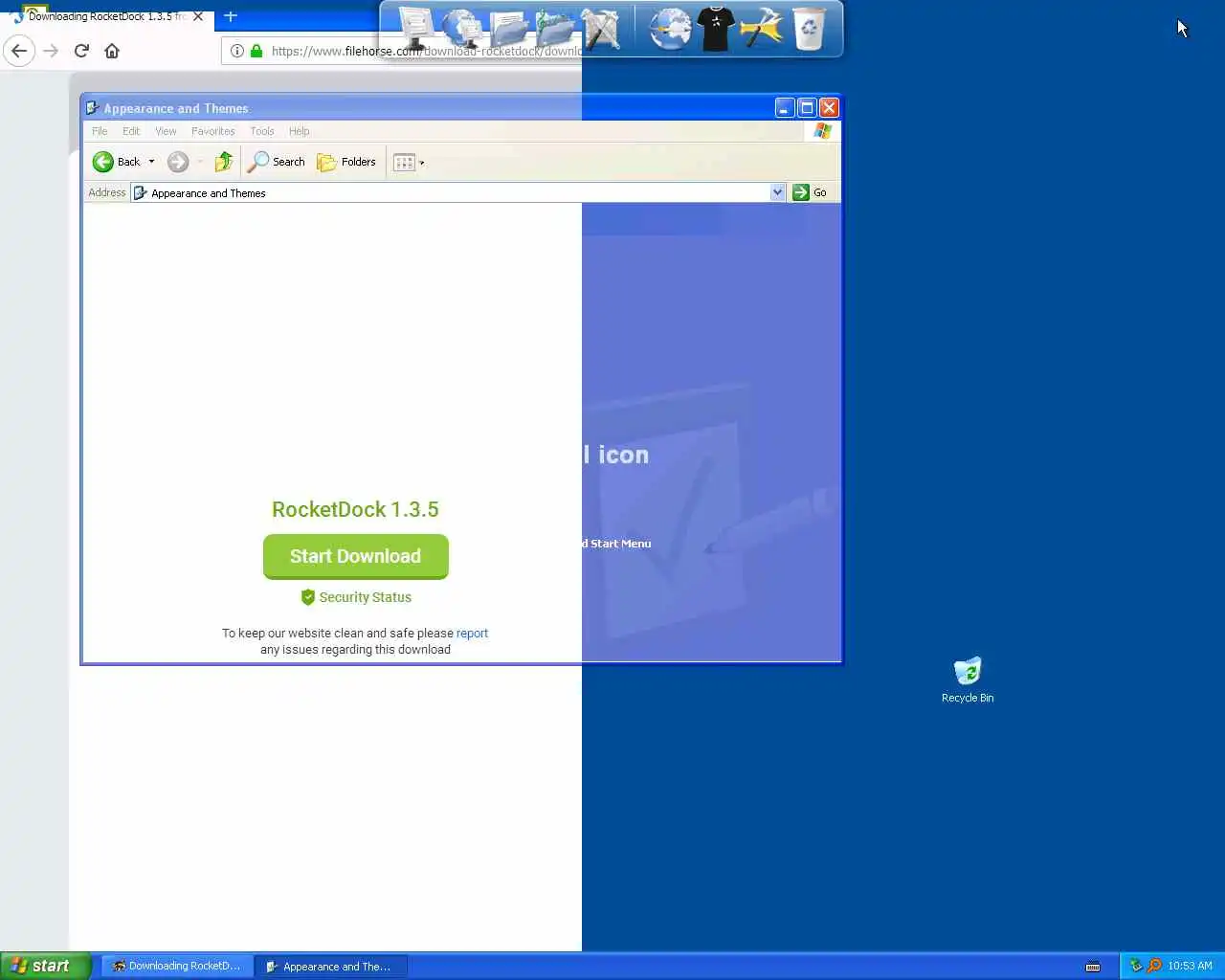Open the View menu
This screenshot has width=1225, height=980.
(x=166, y=131)
